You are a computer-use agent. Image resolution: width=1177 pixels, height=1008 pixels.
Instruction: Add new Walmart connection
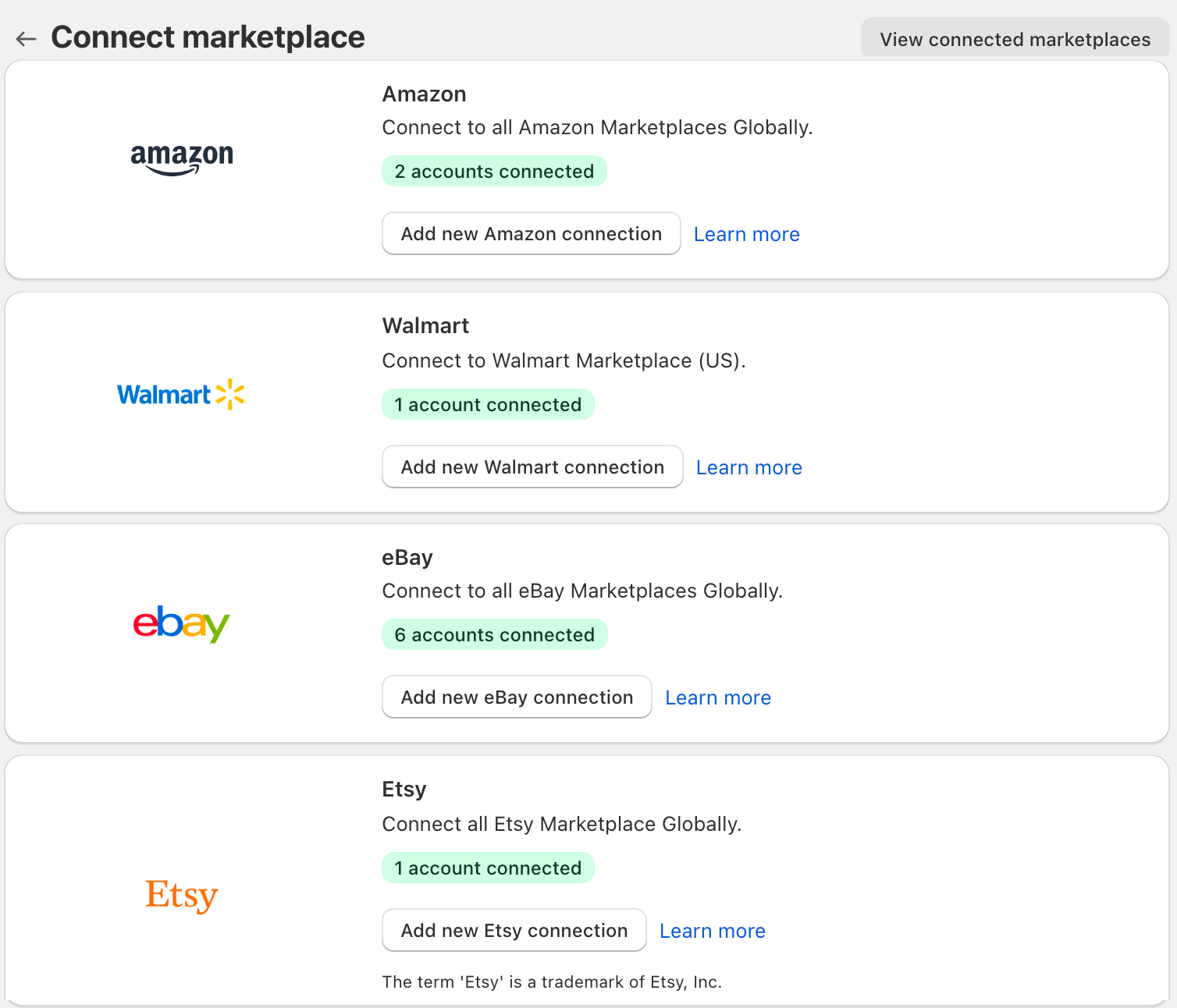532,467
